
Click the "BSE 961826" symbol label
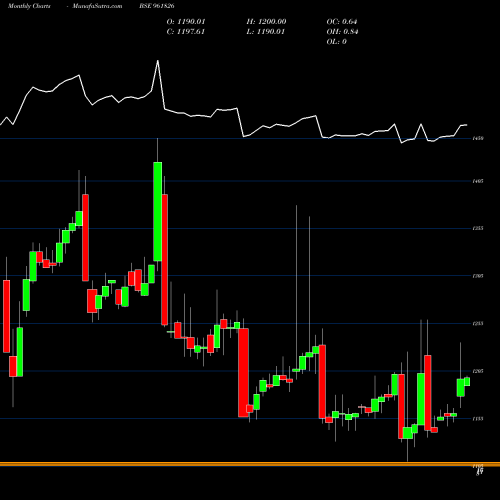point(157,6)
